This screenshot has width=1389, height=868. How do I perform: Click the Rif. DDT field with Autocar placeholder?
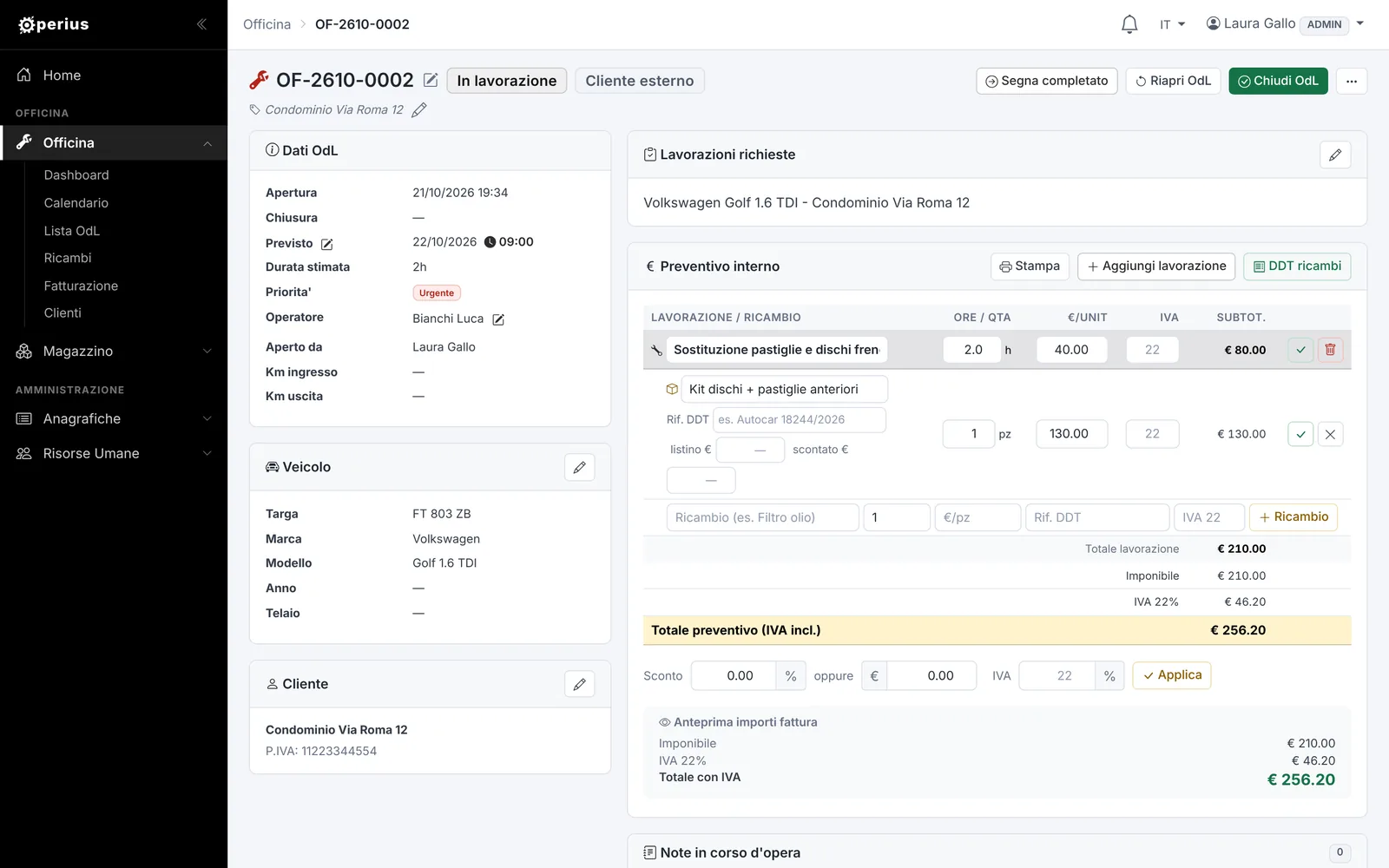coord(800,420)
